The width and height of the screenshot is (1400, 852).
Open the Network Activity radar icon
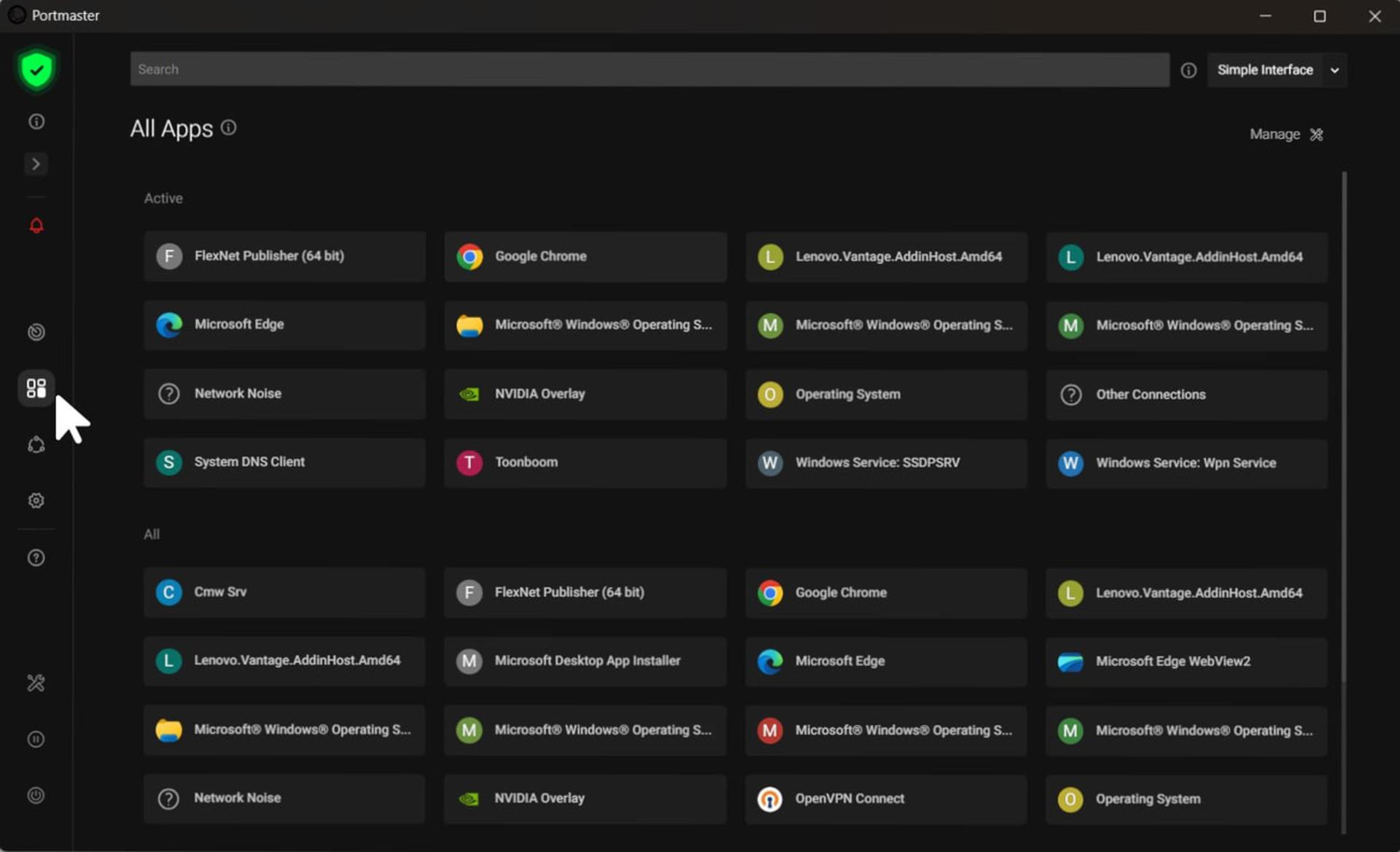coord(36,333)
